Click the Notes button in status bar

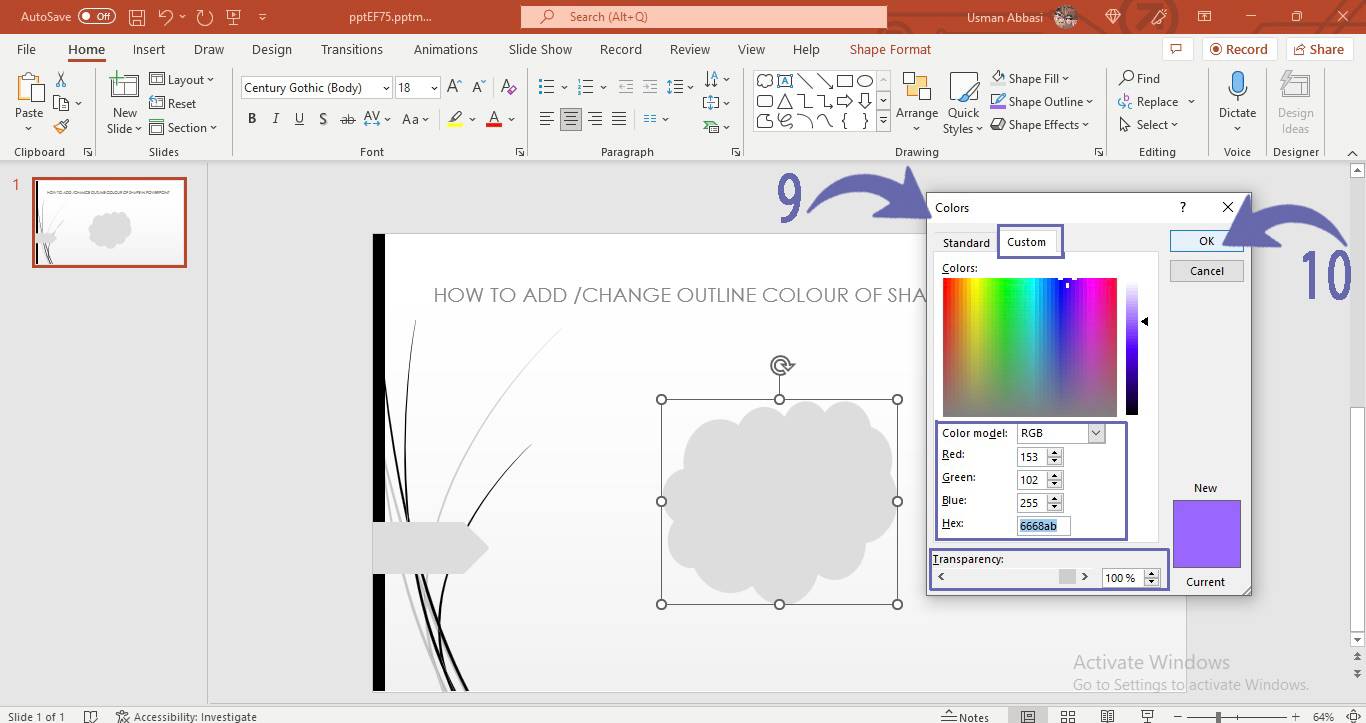click(x=965, y=716)
